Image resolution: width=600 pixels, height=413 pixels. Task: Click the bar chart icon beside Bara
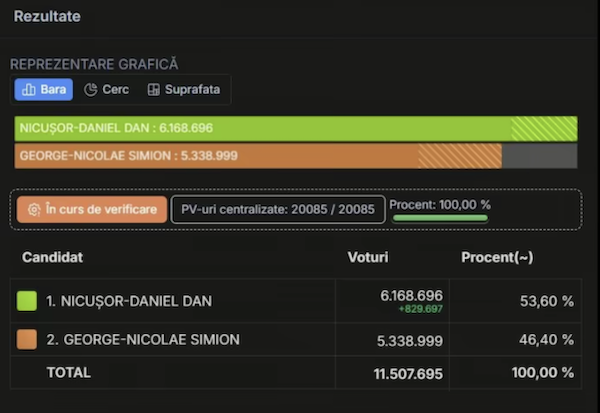click(28, 90)
